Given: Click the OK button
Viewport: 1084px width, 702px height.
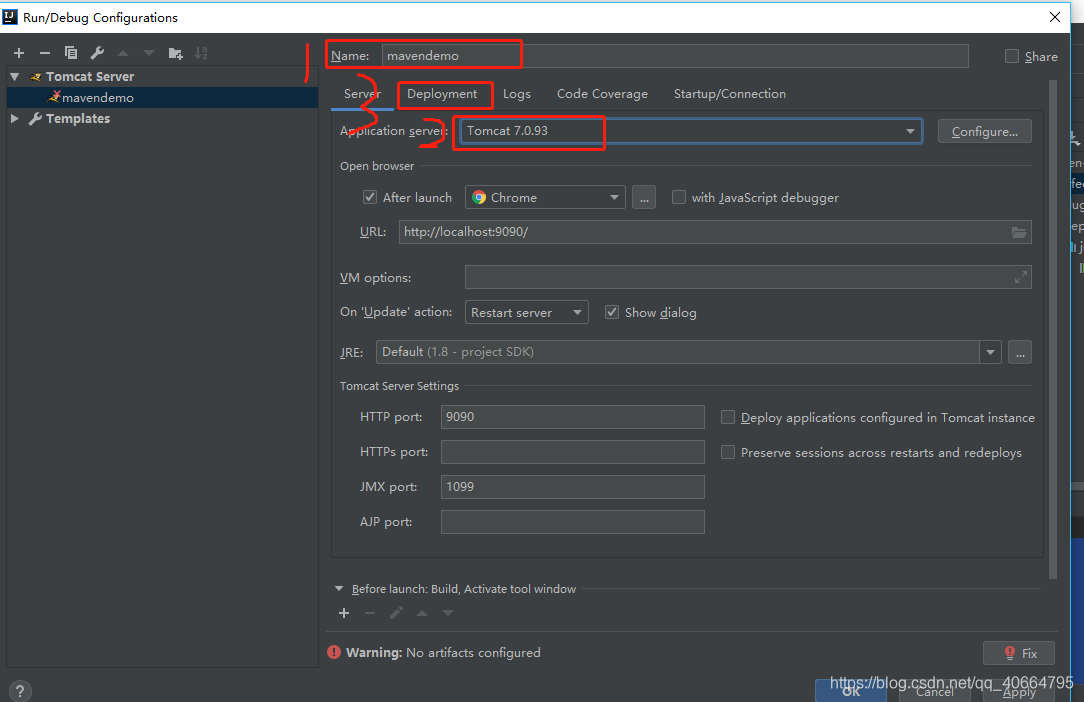Looking at the screenshot, I should pos(851,691).
